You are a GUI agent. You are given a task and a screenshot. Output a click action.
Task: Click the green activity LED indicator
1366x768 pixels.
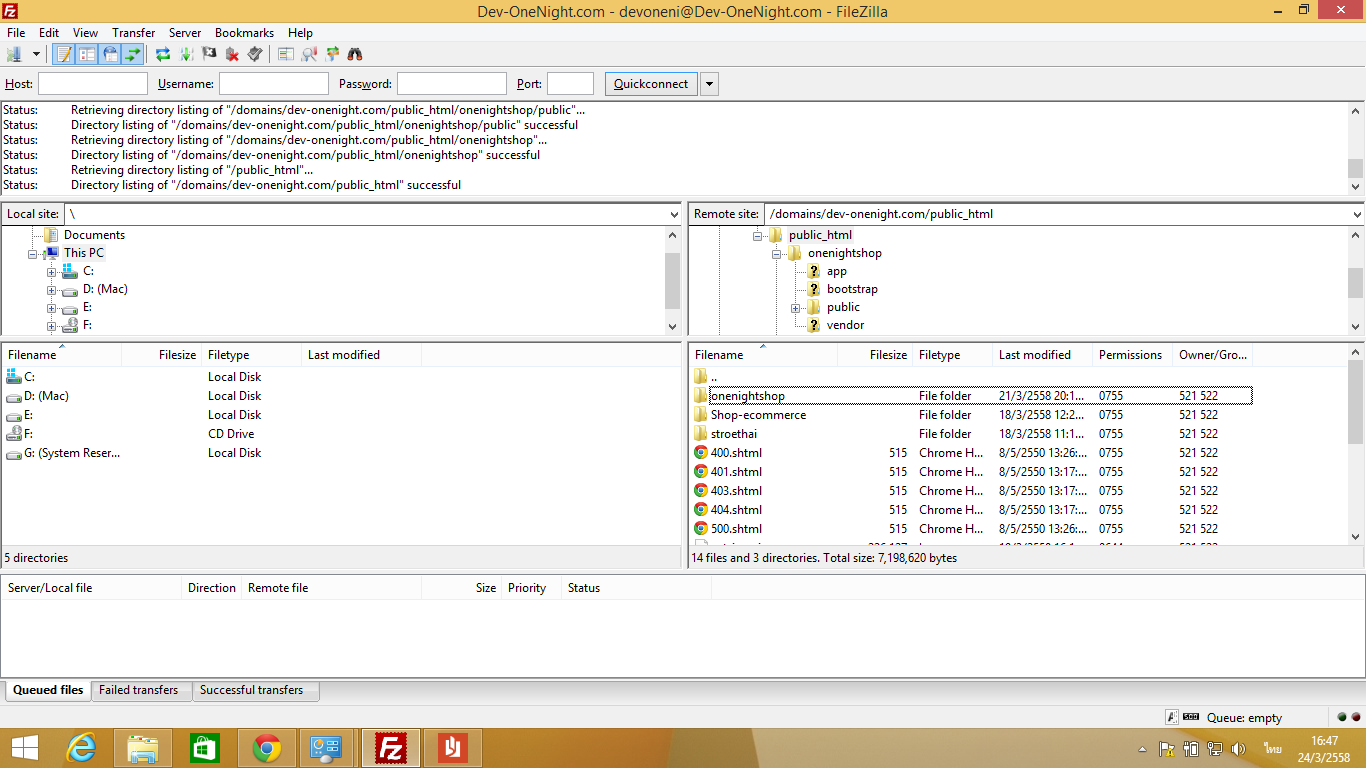(1342, 717)
